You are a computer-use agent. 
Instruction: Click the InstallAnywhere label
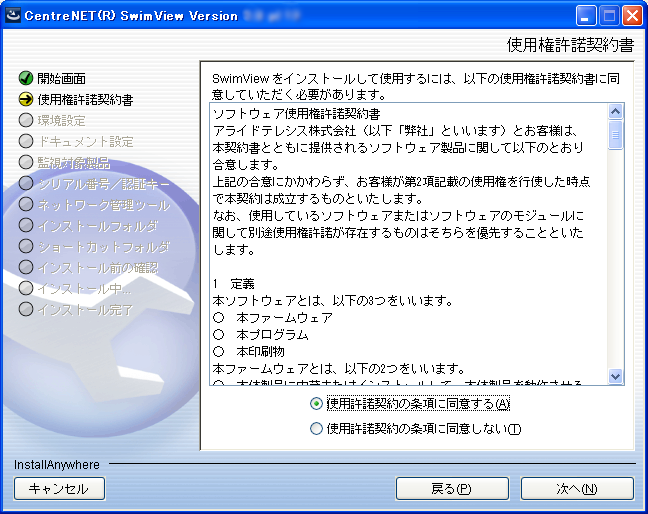point(57,465)
